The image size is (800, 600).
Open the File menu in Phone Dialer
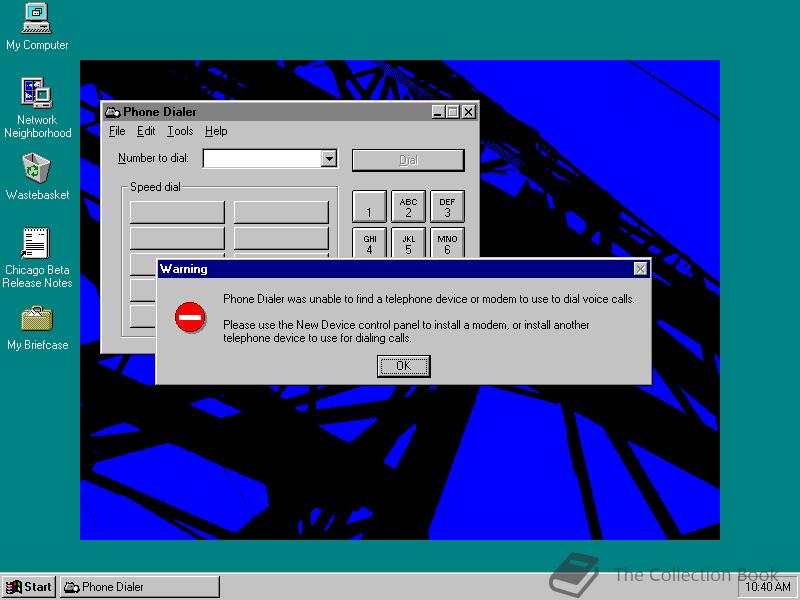[x=117, y=131]
